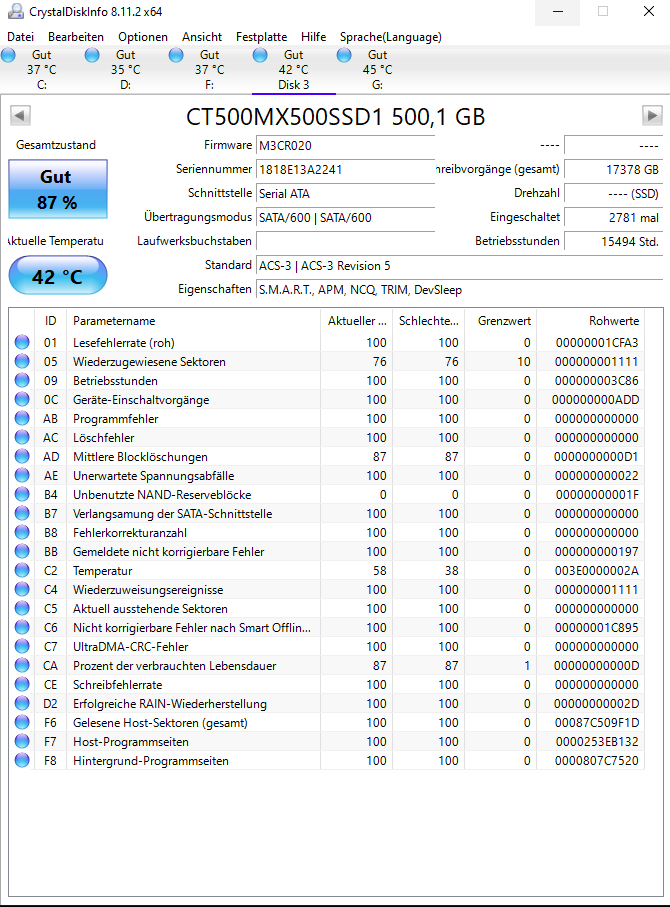Click the 2781 mal Eingeschaltet value
Image resolution: width=670 pixels, height=907 pixels.
[x=613, y=217]
